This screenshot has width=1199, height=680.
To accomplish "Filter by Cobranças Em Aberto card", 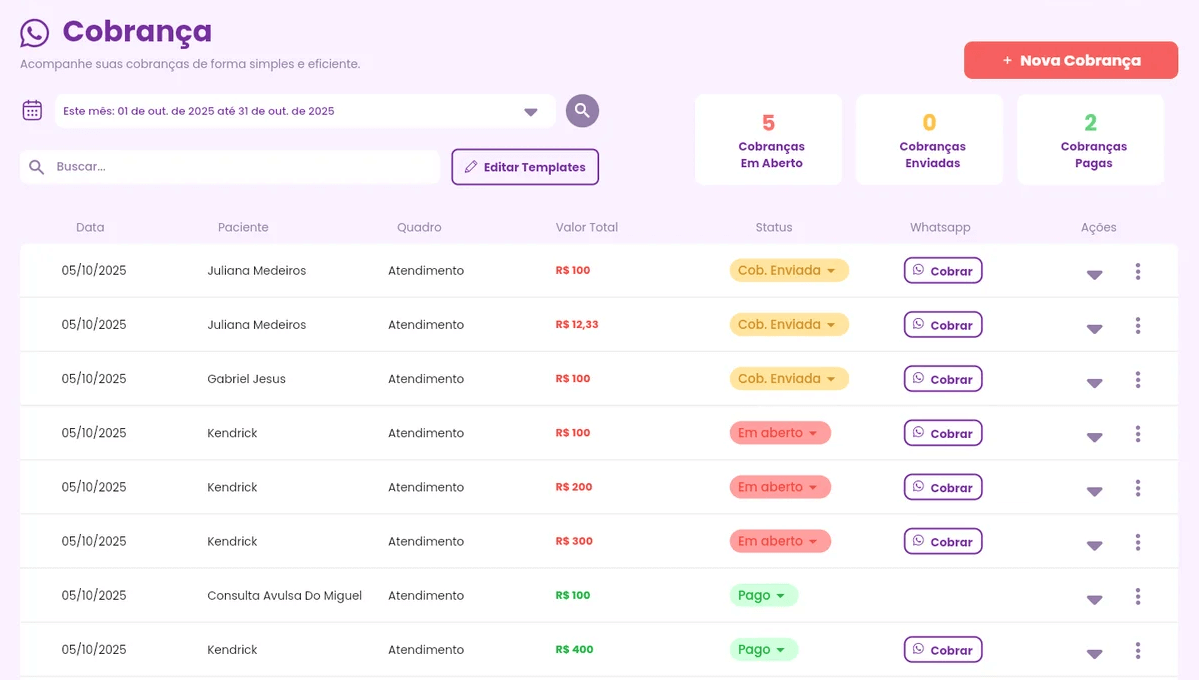I will (x=768, y=140).
